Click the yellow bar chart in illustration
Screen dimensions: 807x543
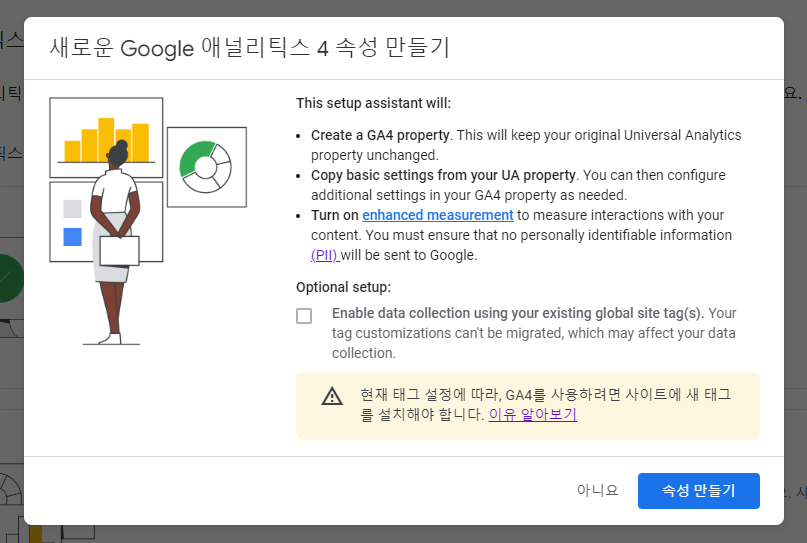(107, 141)
